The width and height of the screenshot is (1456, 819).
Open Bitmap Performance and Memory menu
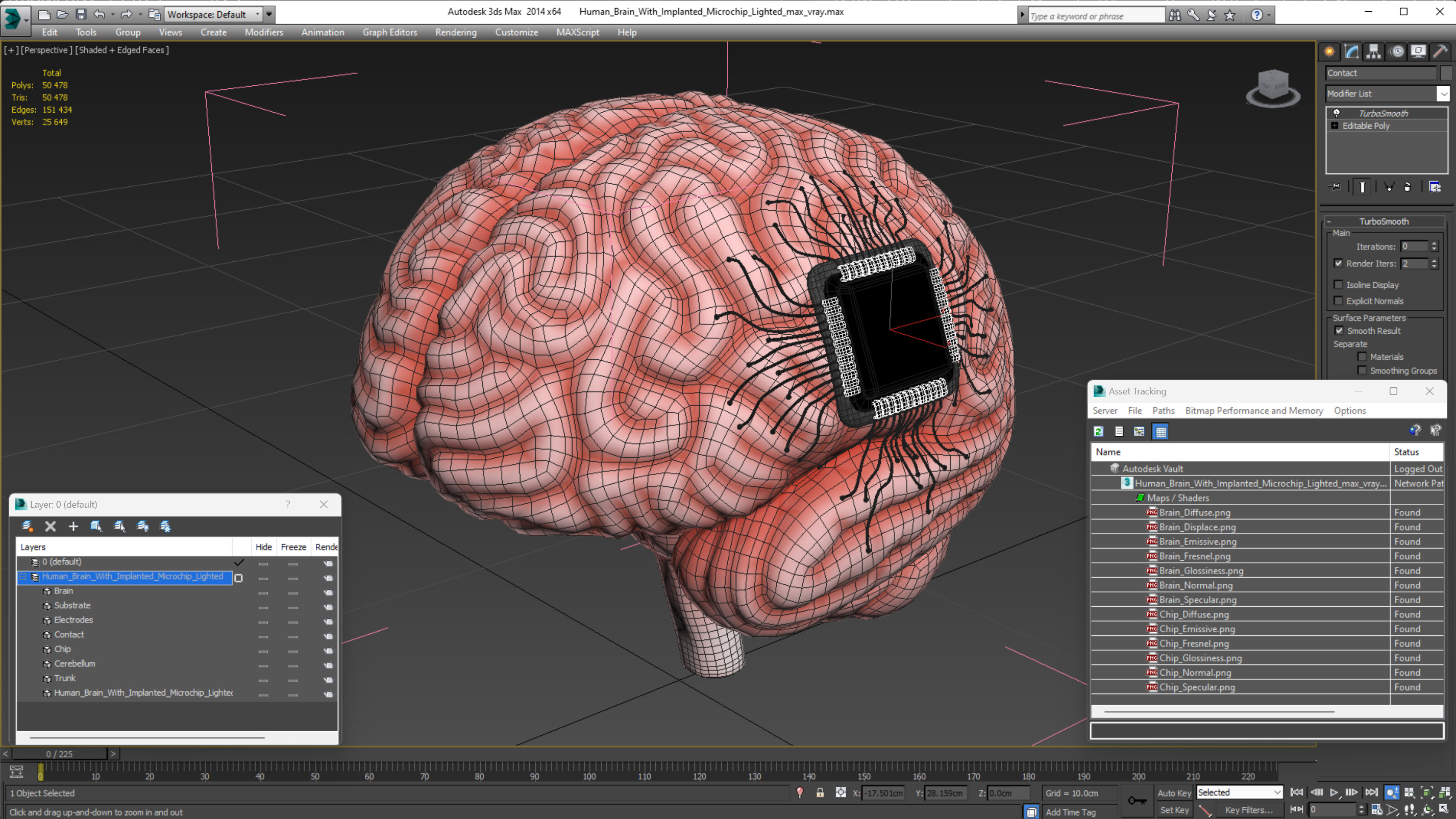coord(1254,411)
